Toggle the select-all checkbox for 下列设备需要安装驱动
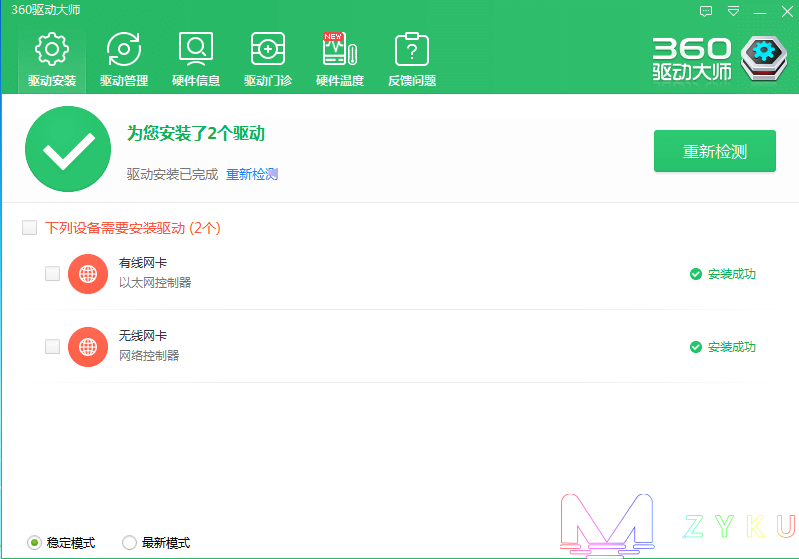The height and width of the screenshot is (559, 799). pyautogui.click(x=30, y=227)
